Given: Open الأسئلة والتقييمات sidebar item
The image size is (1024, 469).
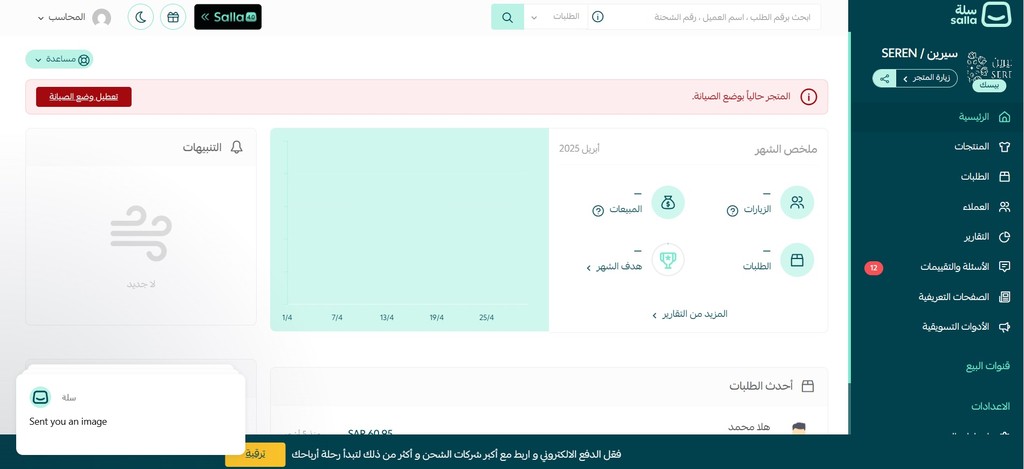Looking at the screenshot, I should pos(965,267).
